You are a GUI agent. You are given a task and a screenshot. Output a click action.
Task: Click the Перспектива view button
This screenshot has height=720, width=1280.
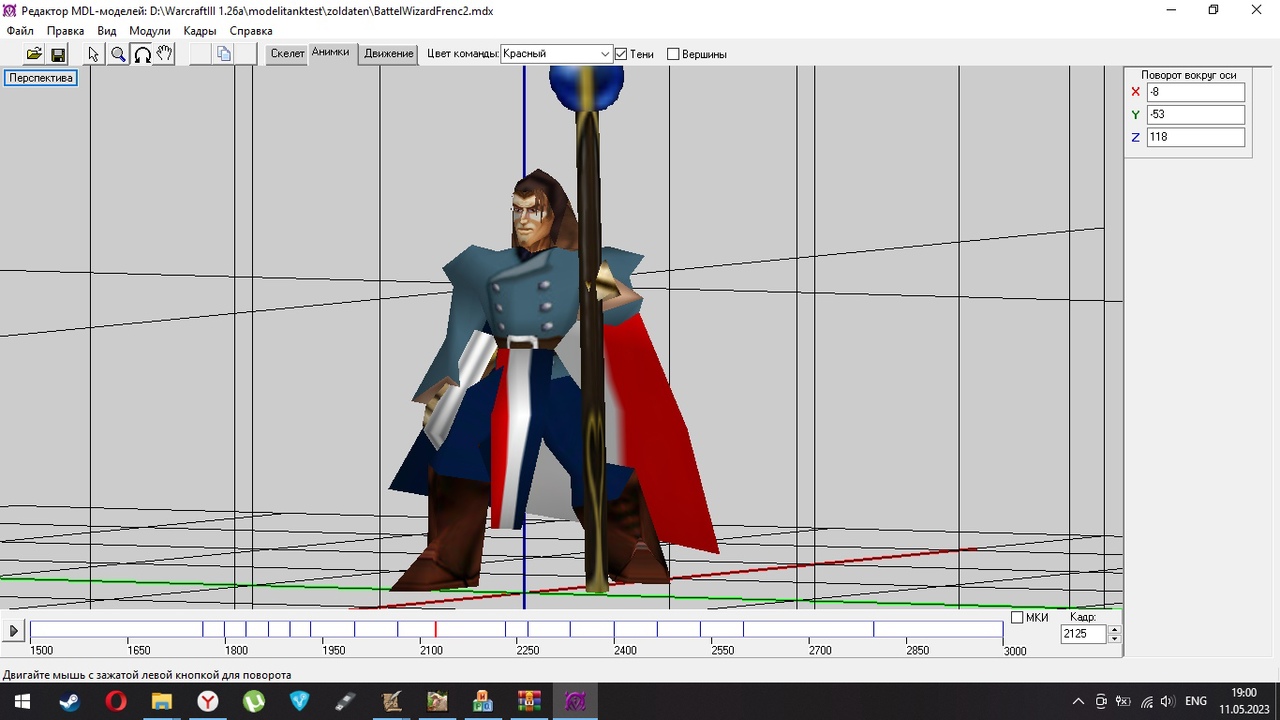pos(41,78)
